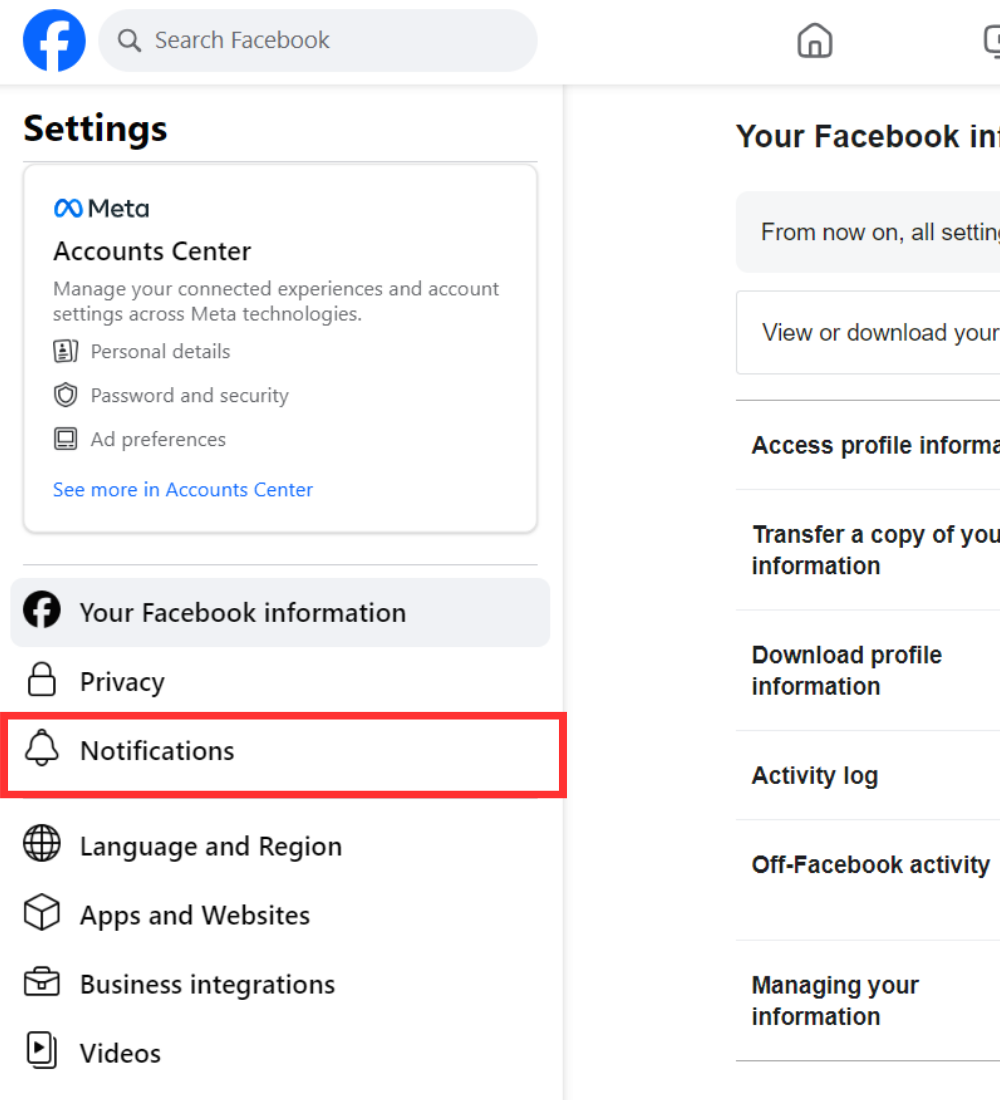The height and width of the screenshot is (1100, 1000).
Task: Select Download profile information option
Action: point(846,670)
